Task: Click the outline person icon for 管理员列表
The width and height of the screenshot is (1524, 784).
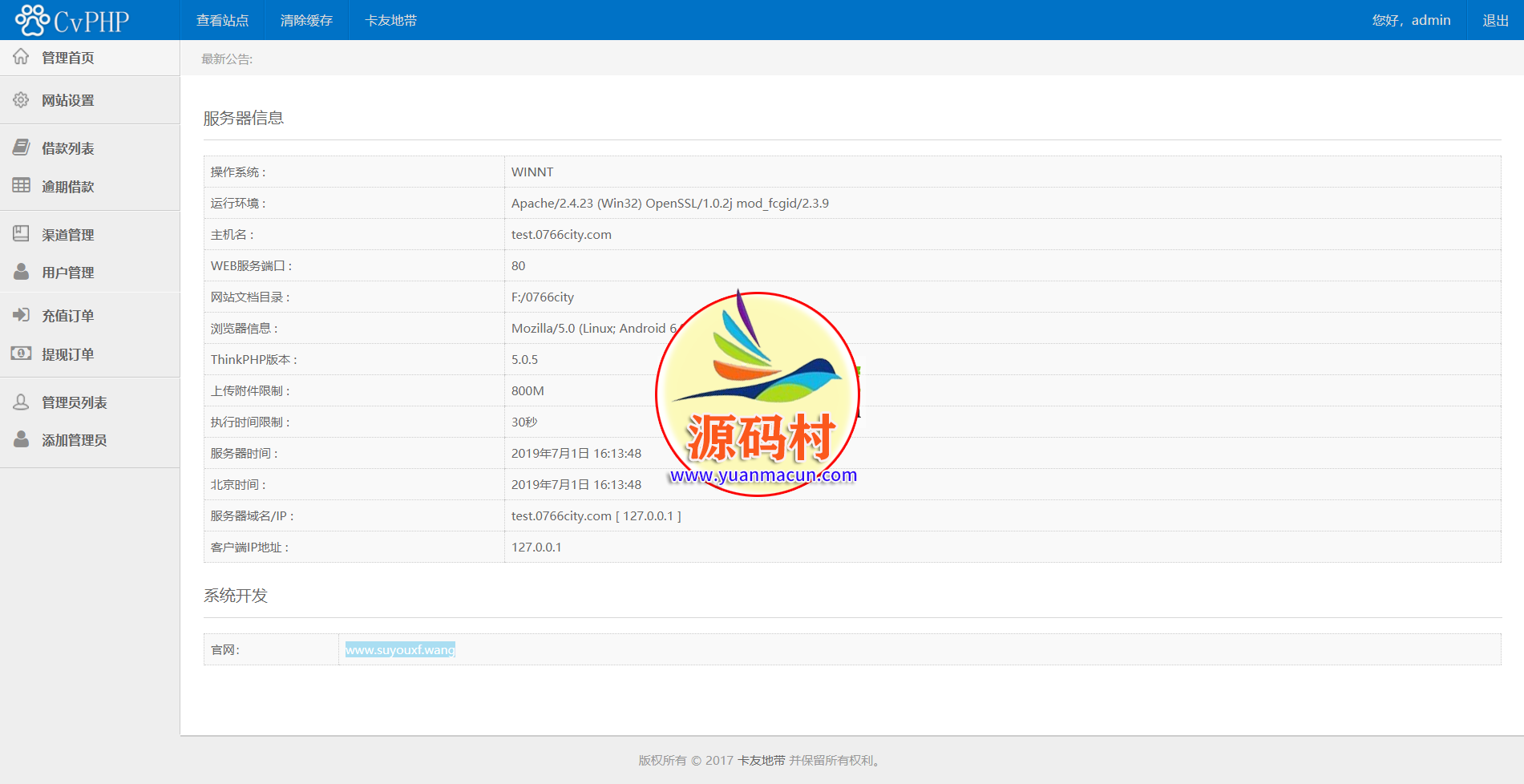Action: 21,402
